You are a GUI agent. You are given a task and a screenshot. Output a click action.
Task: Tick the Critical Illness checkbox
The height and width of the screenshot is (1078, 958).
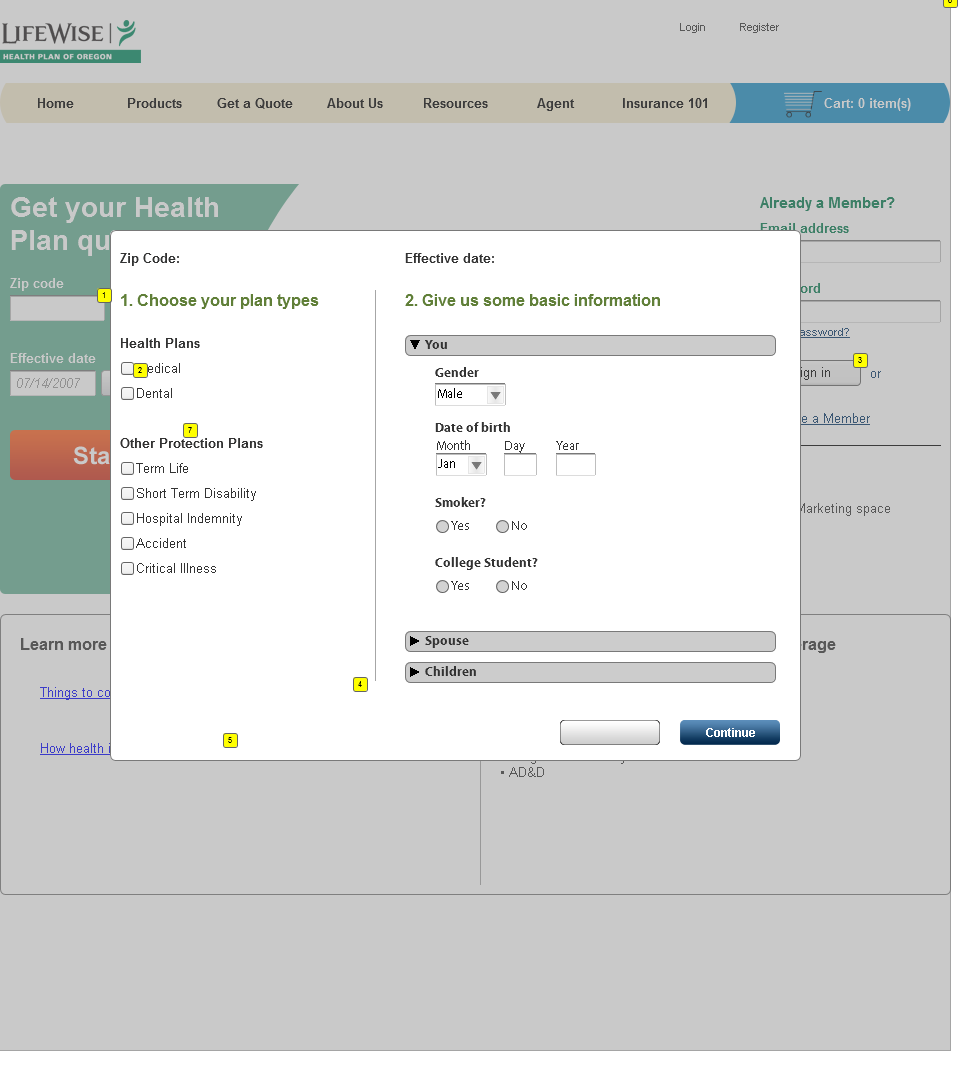click(x=127, y=569)
